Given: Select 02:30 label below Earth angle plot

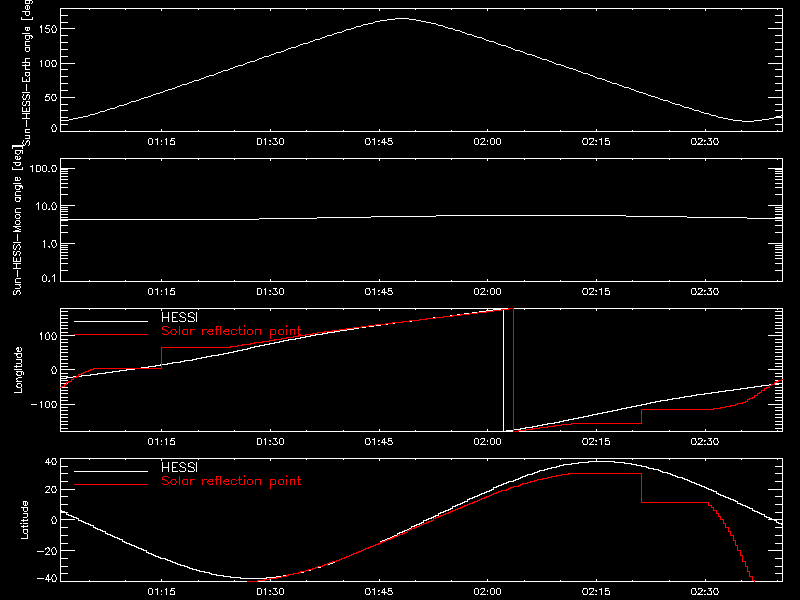Looking at the screenshot, I should pos(705,142).
